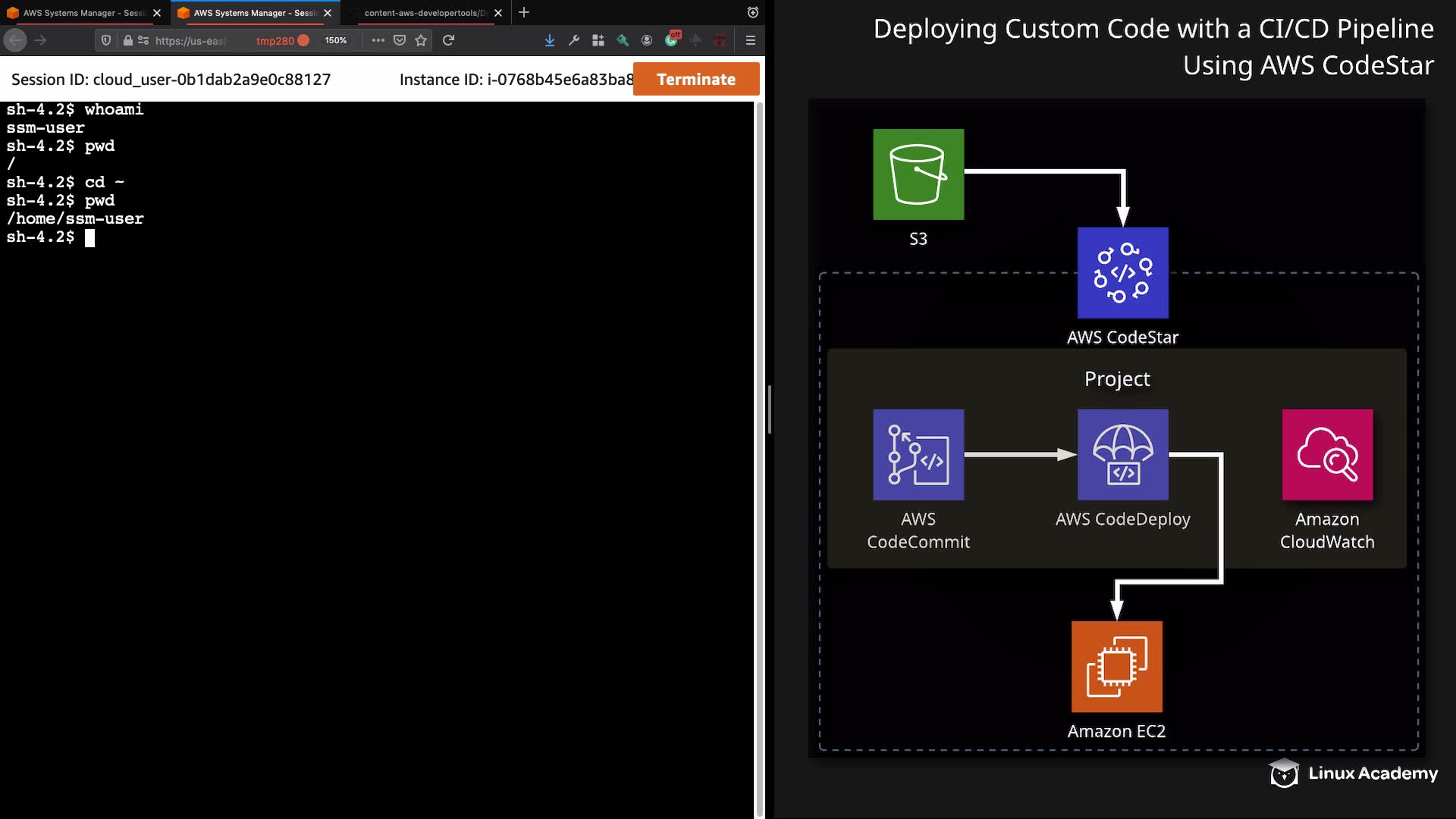The height and width of the screenshot is (819, 1456).
Task: Open the Firefox hamburger menu
Action: [751, 40]
